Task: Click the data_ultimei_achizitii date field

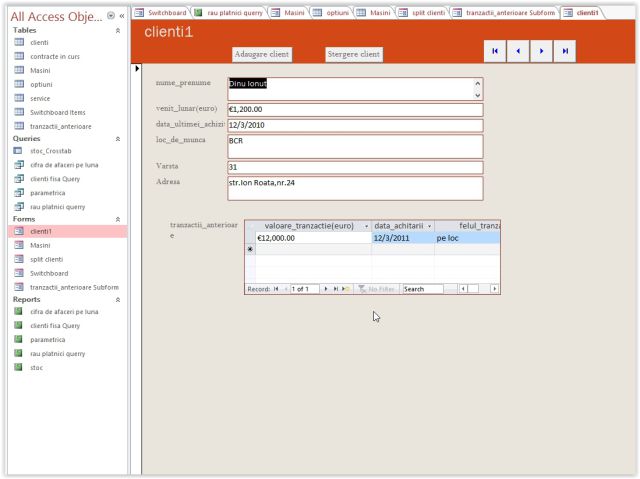Action: (355, 125)
